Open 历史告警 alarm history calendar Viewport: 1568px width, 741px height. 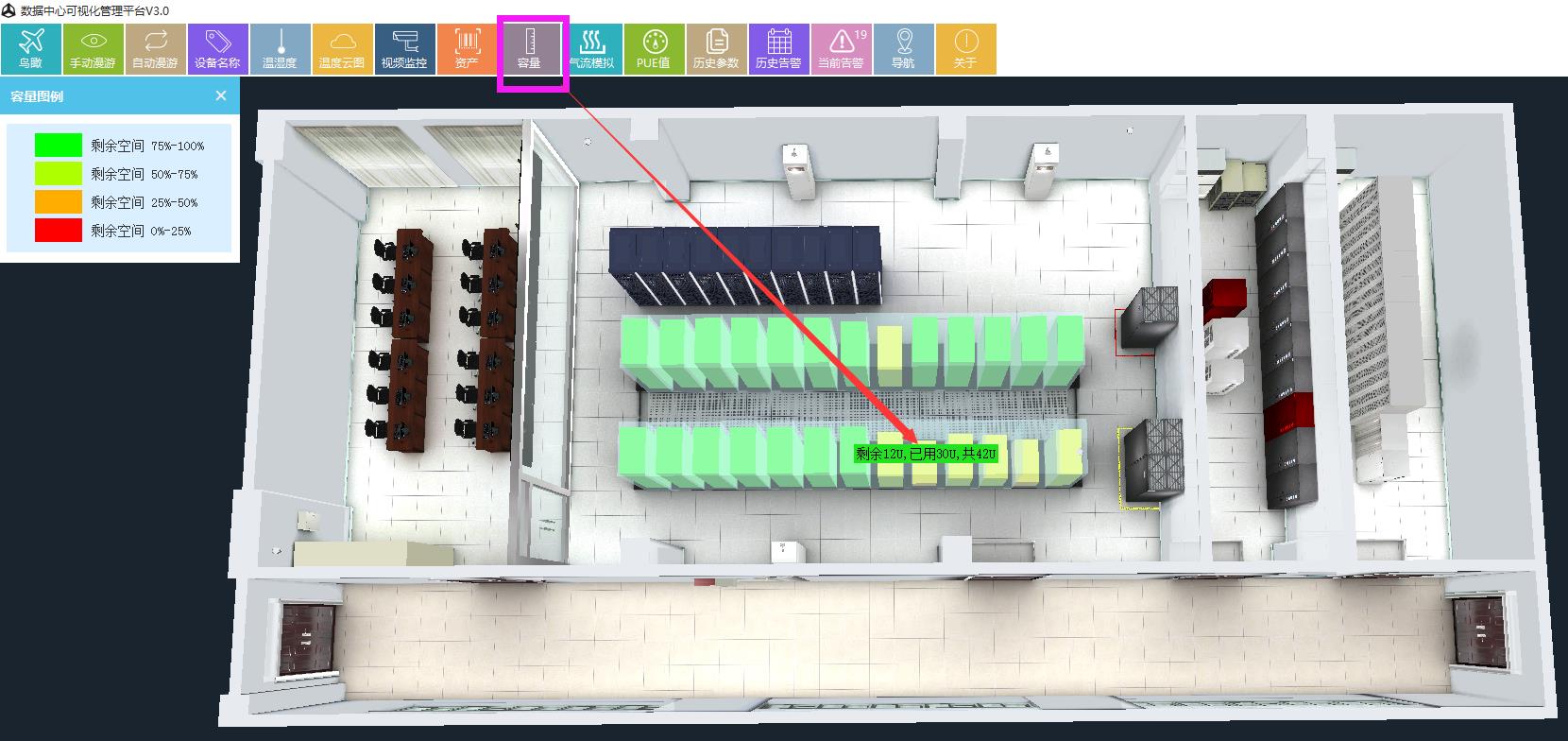pyautogui.click(x=778, y=49)
